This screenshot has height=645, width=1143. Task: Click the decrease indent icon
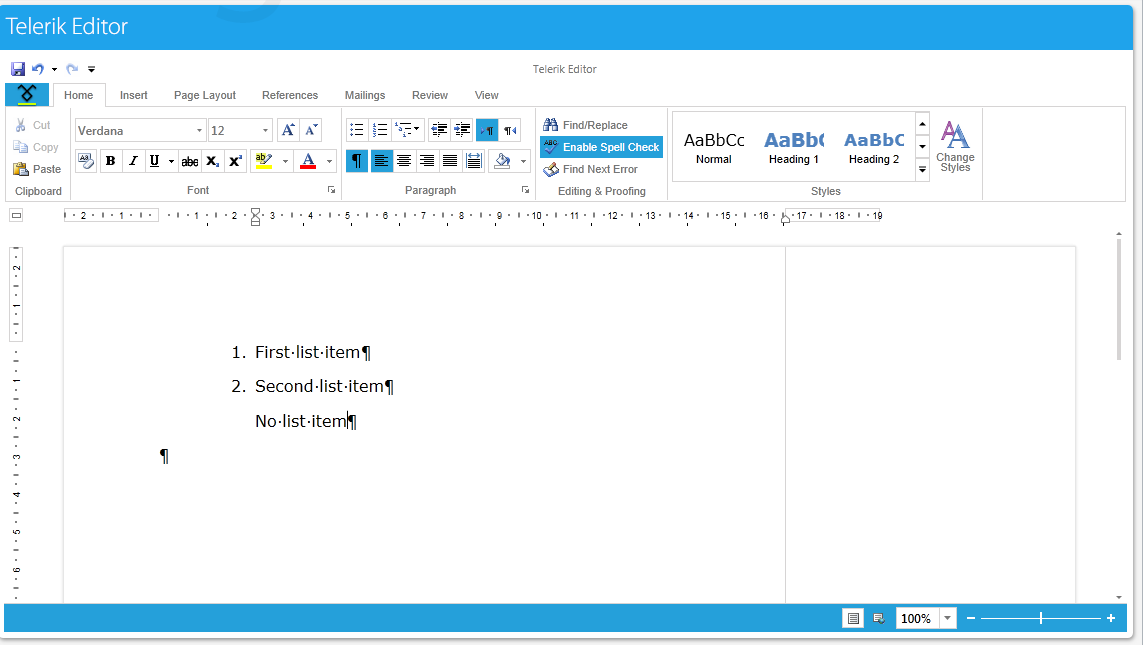pyautogui.click(x=439, y=130)
